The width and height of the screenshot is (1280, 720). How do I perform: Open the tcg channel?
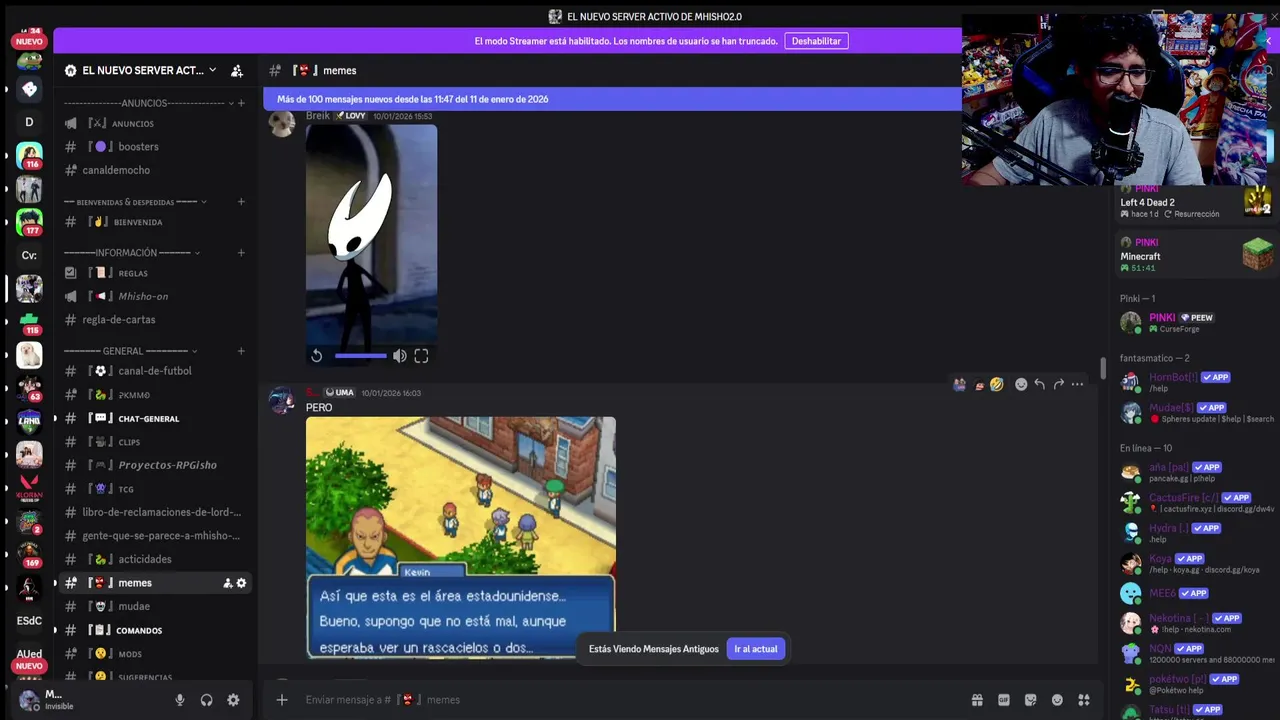(x=153, y=489)
